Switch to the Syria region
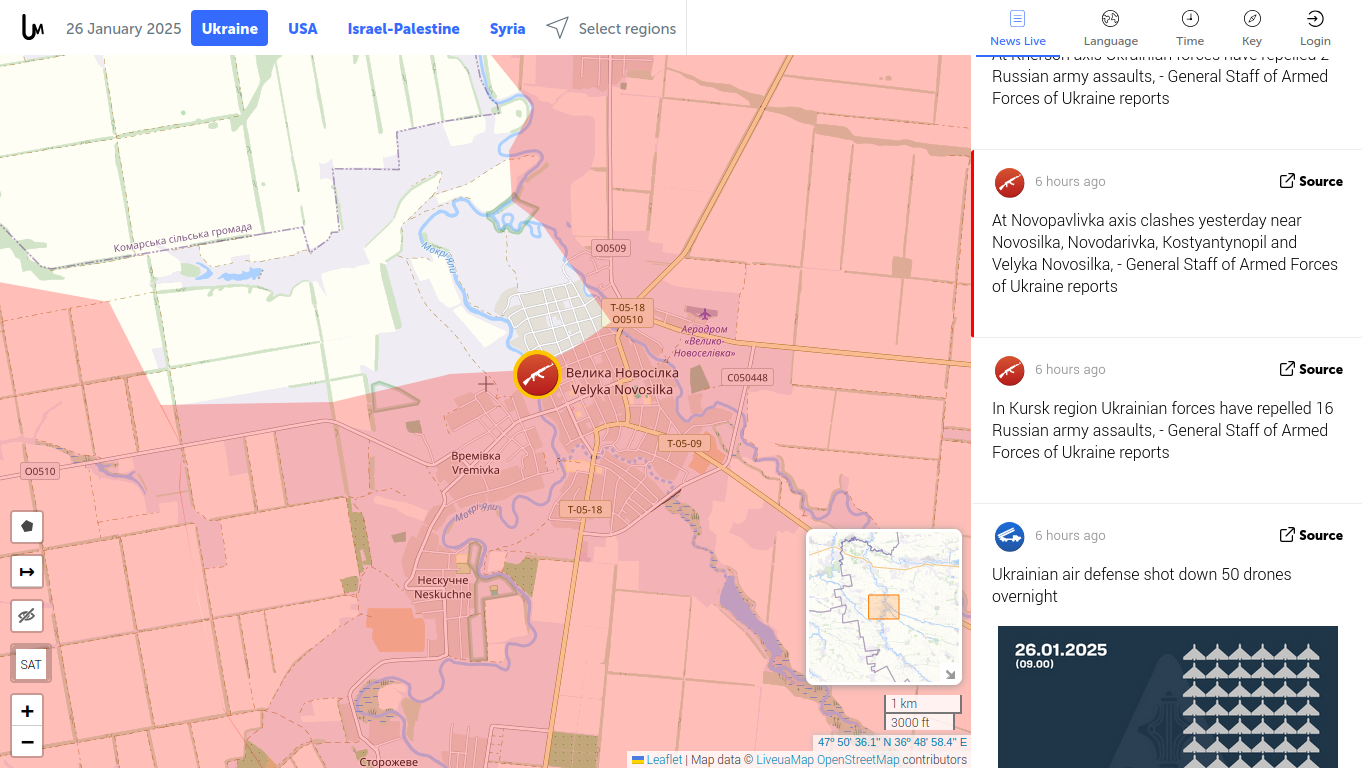The width and height of the screenshot is (1366, 768). [x=507, y=28]
